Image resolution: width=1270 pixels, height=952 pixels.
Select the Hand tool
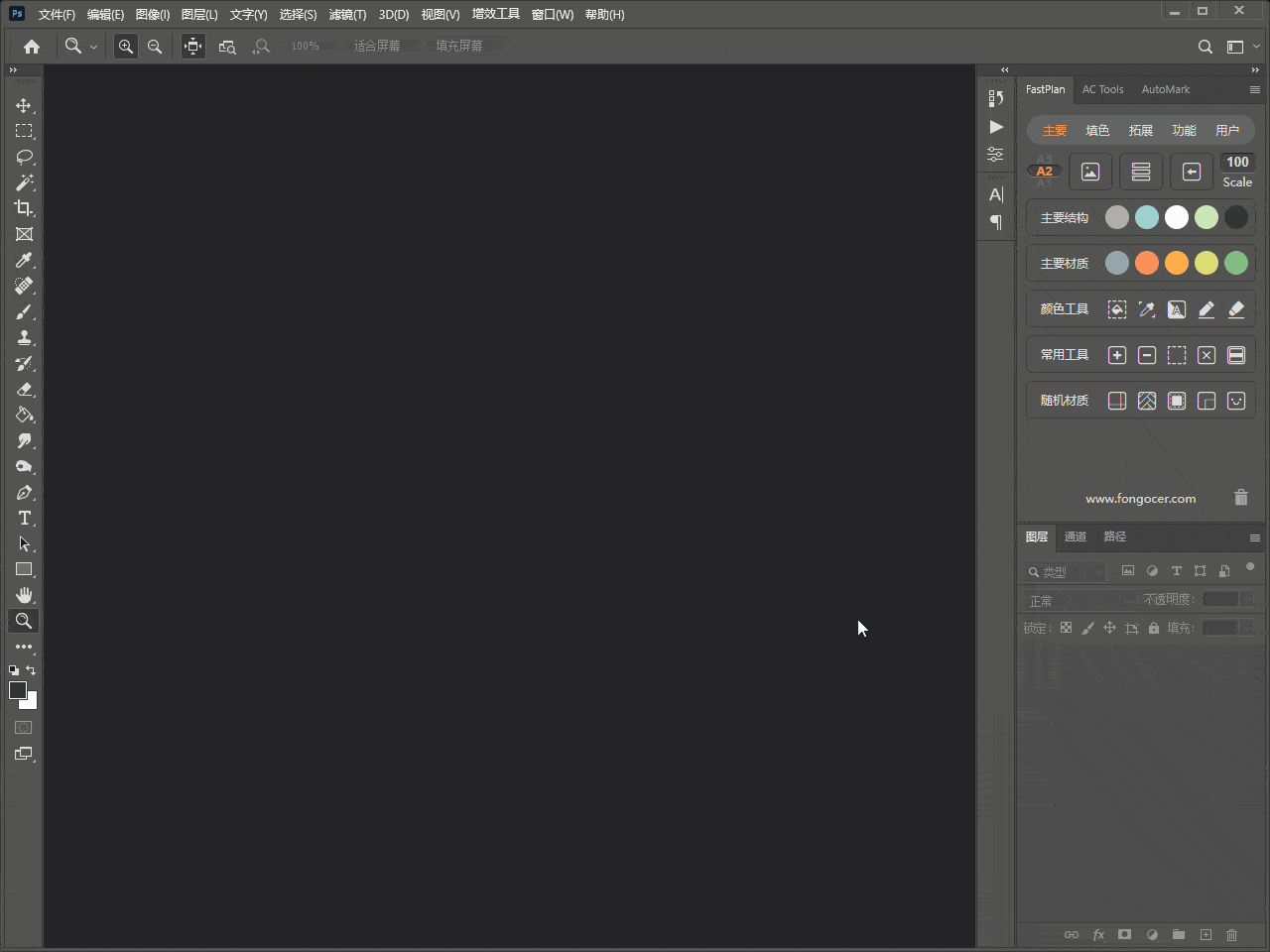pos(24,595)
